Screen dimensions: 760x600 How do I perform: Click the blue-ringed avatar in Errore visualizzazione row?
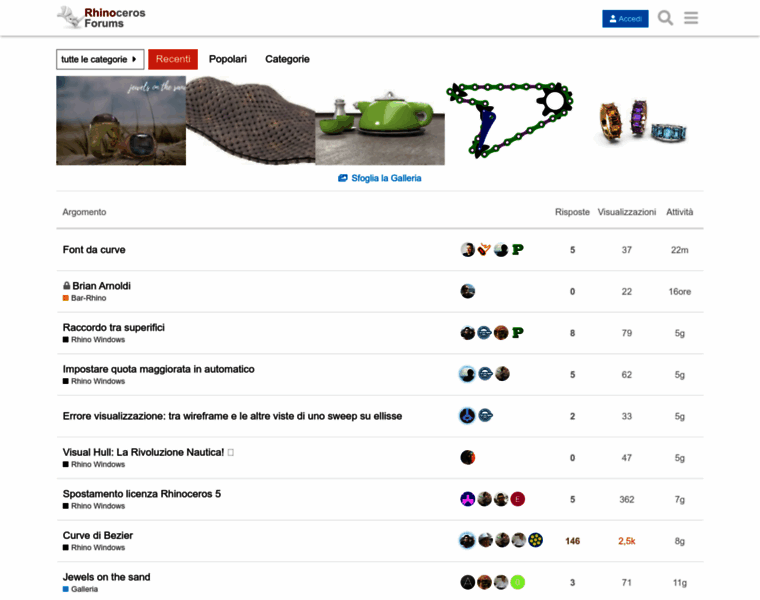[x=467, y=416]
